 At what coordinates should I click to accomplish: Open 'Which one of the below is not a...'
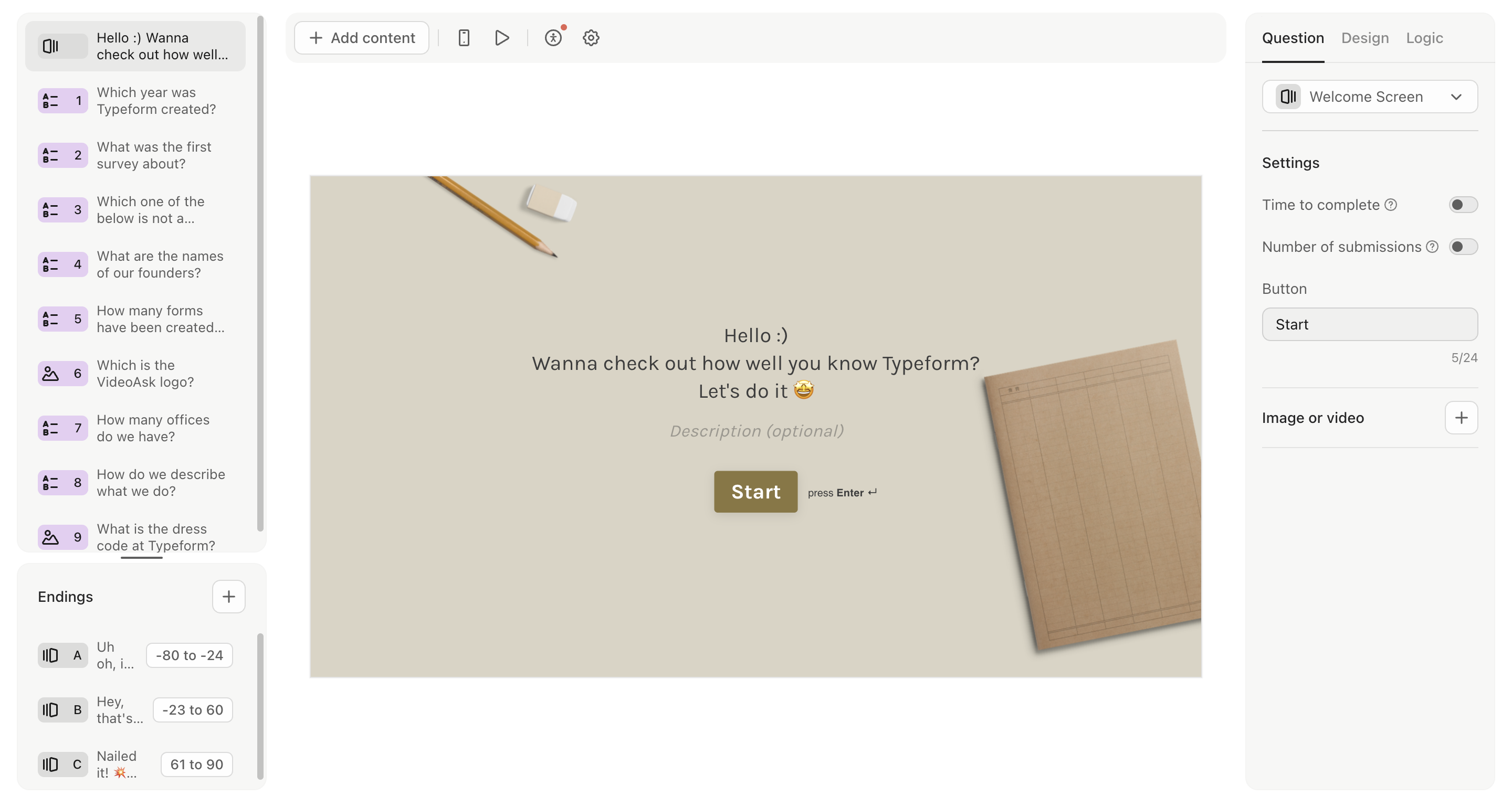tap(150, 210)
